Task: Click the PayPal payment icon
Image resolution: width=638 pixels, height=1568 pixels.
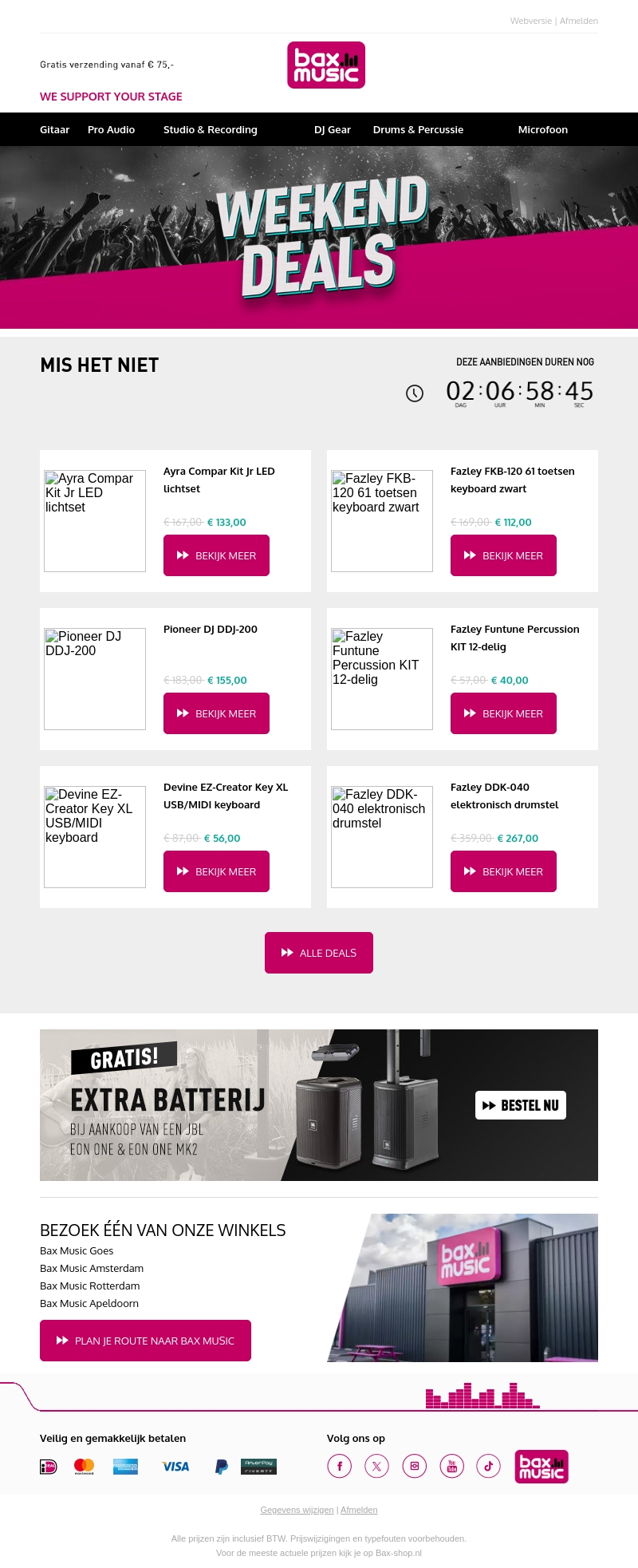Action: [x=222, y=1467]
